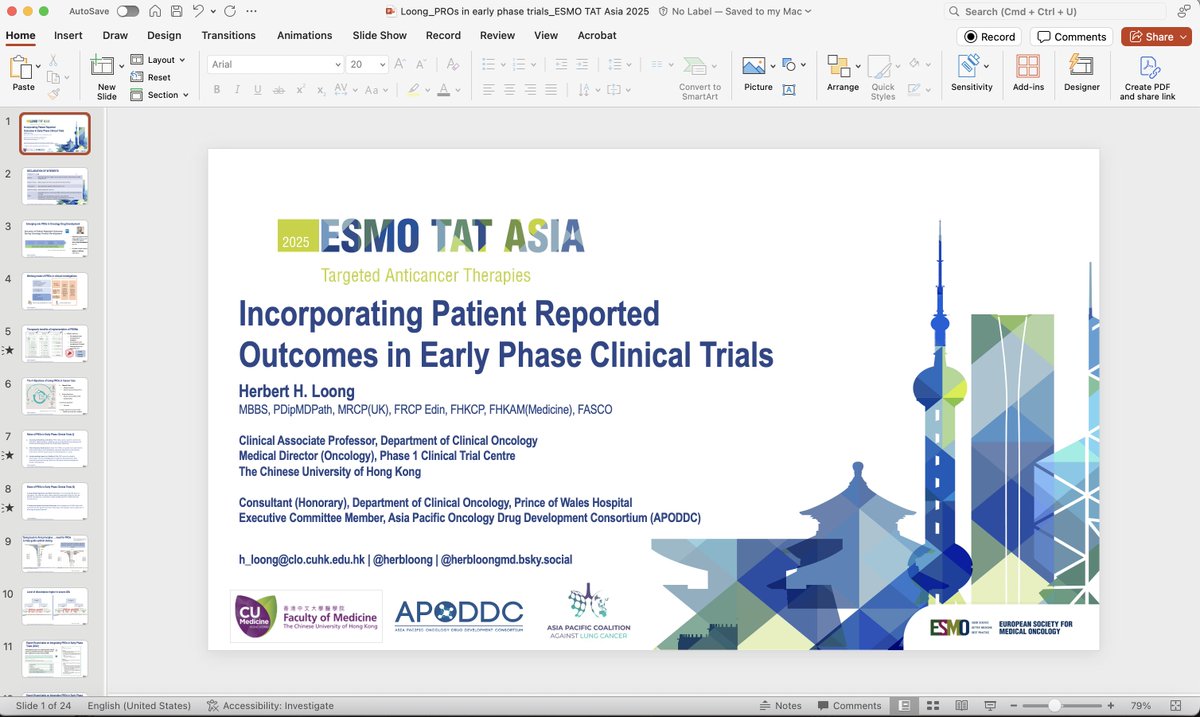This screenshot has width=1200, height=717.
Task: Click the Record button at top right
Action: 989,36
